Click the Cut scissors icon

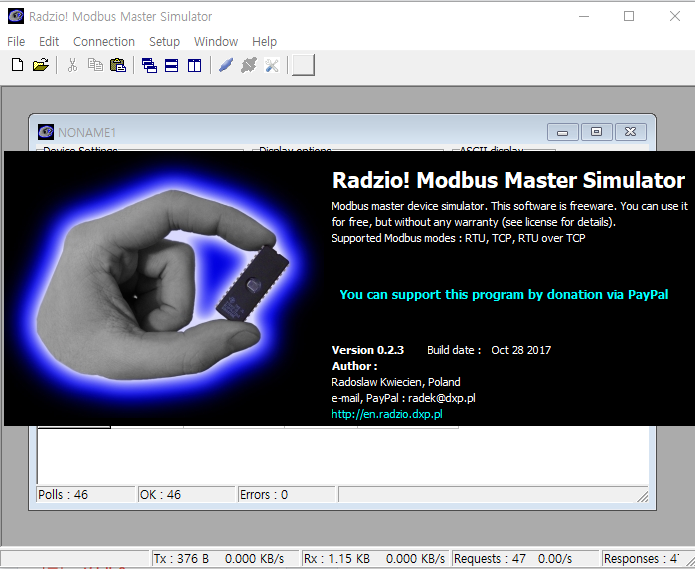72,65
